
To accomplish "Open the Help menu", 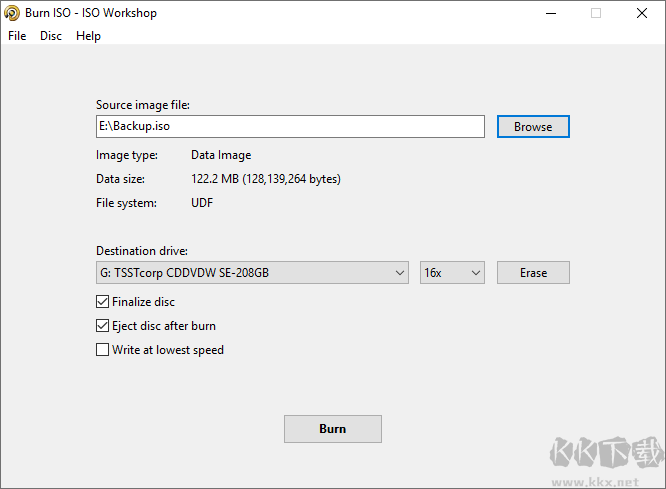I will (x=88, y=36).
